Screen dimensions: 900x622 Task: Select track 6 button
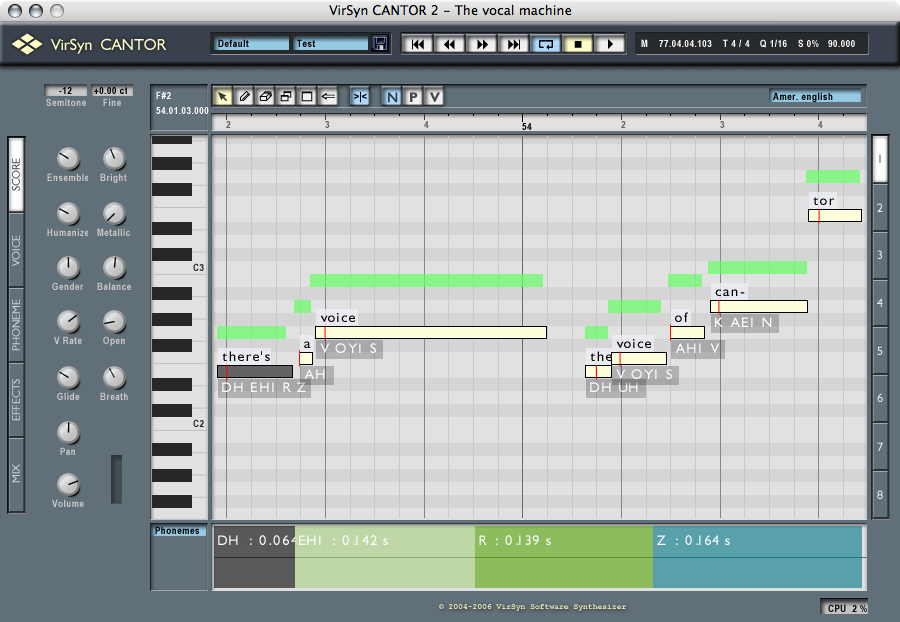pyautogui.click(x=880, y=398)
